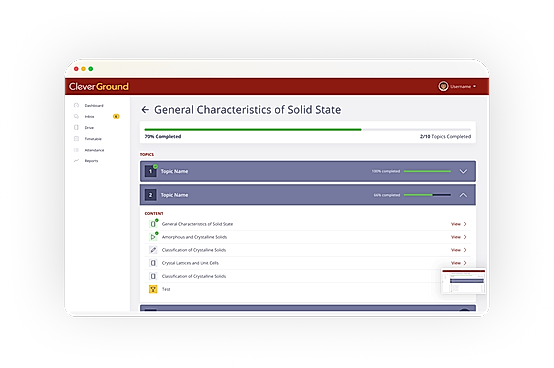View General Characteristics of Solid State content

459,224
